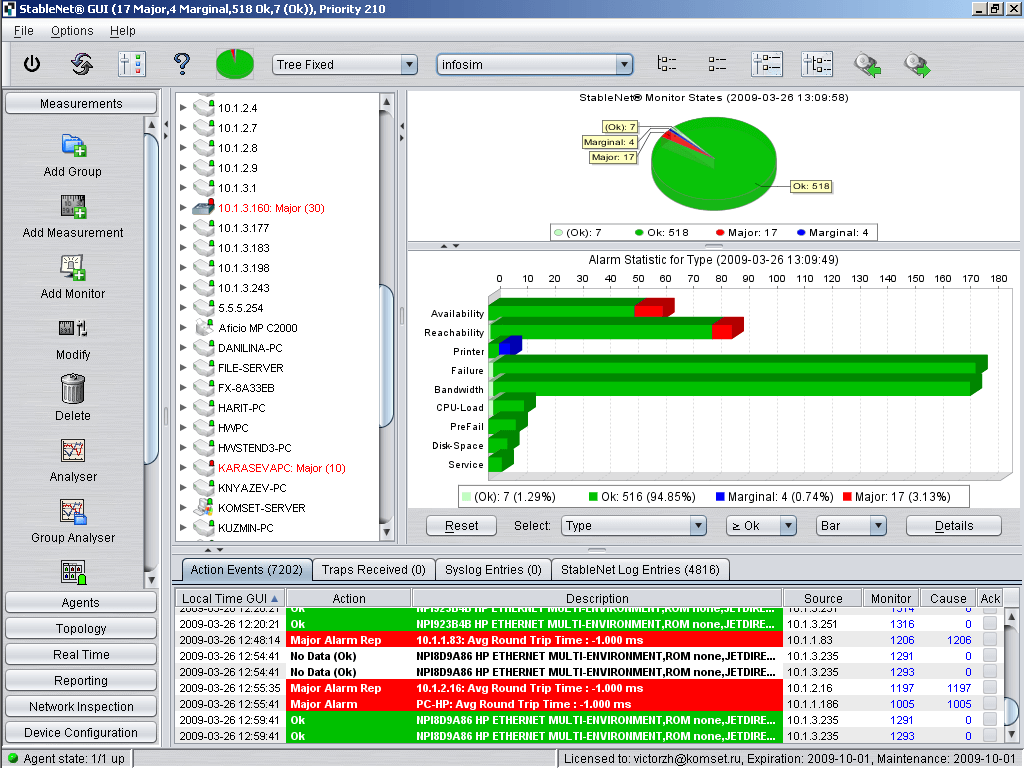1024x768 pixels.
Task: Expand the FILE-SERVER tree node
Action: 184,368
